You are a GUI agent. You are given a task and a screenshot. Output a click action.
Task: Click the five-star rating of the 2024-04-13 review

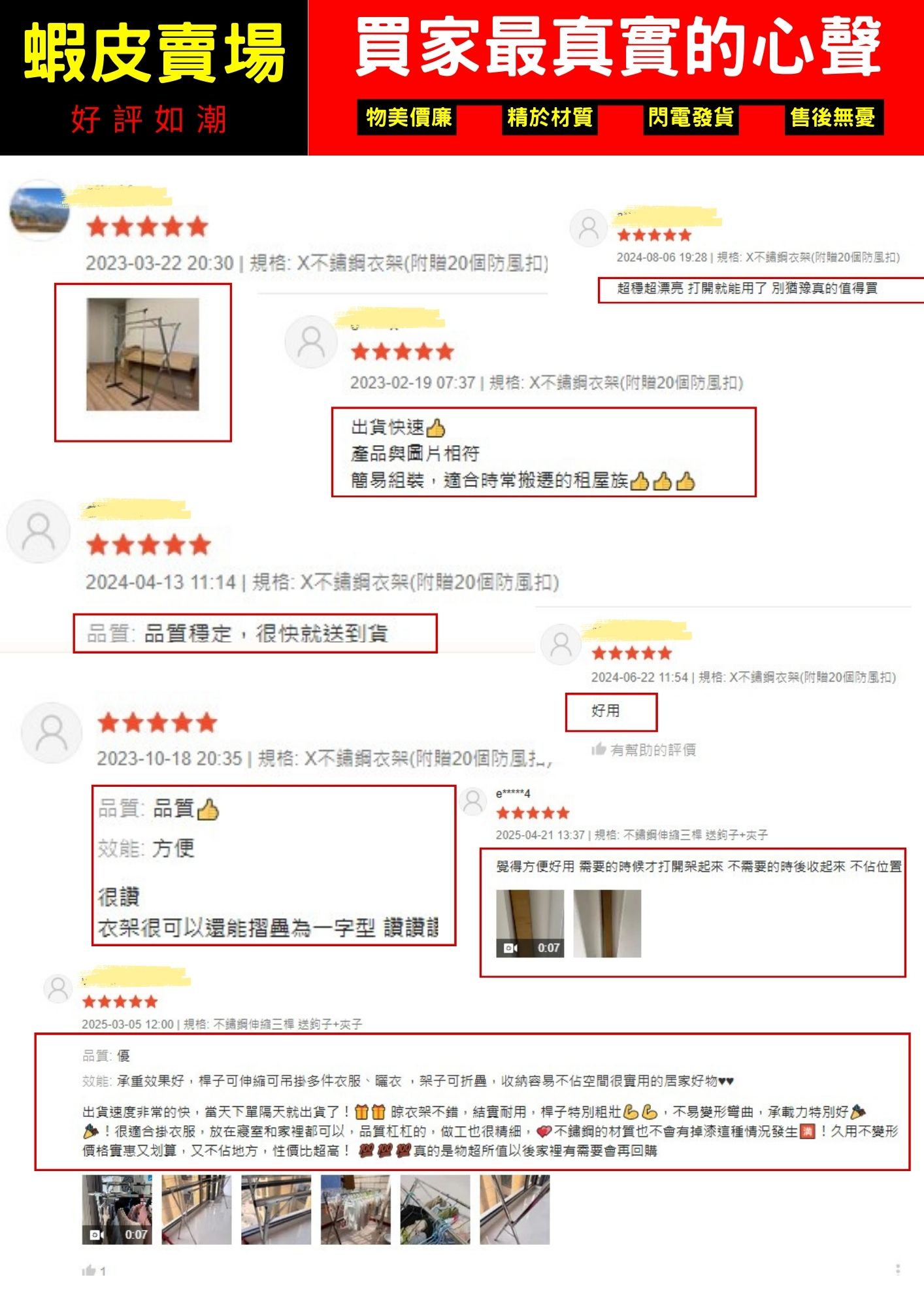(x=148, y=544)
